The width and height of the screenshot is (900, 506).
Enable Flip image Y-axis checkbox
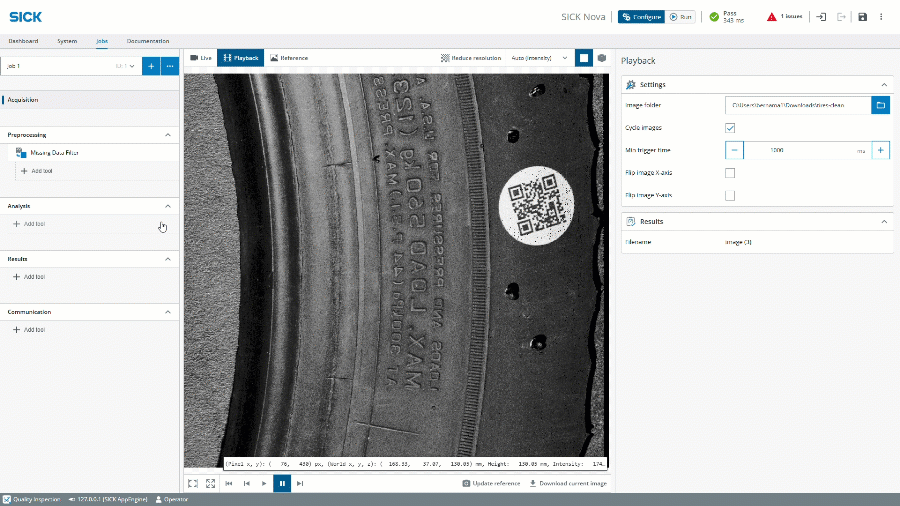730,195
